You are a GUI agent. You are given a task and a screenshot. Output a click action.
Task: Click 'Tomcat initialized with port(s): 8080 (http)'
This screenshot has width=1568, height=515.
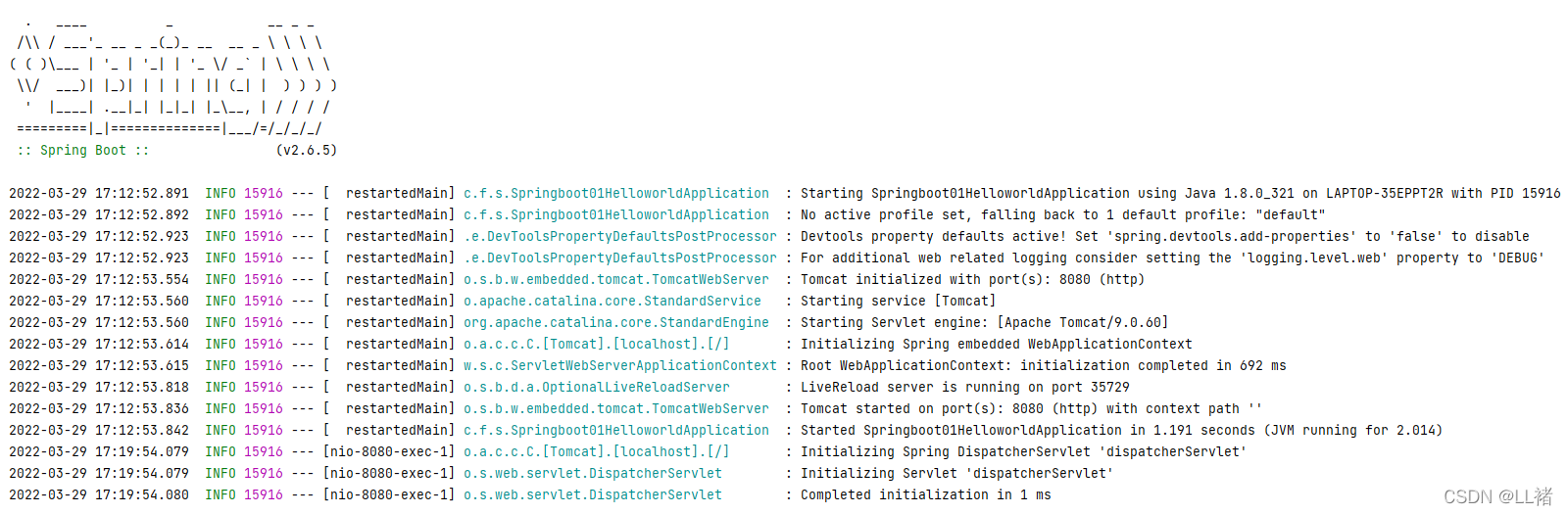click(x=973, y=280)
